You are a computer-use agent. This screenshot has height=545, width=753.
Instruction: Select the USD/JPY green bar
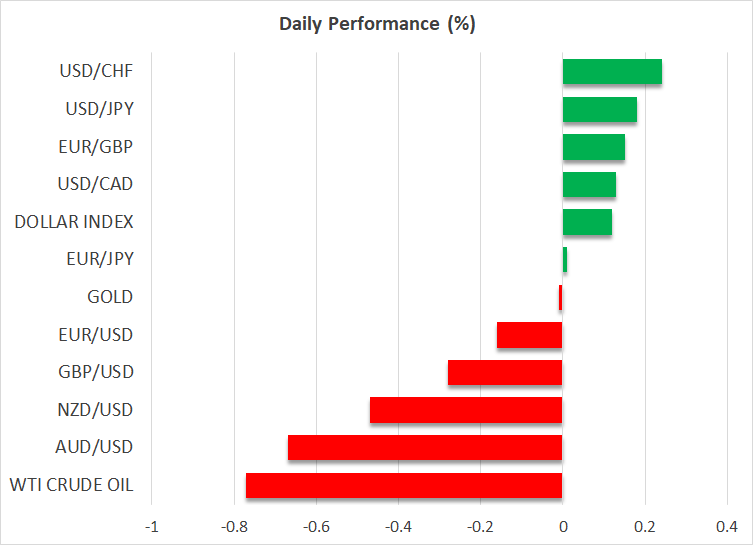599,109
